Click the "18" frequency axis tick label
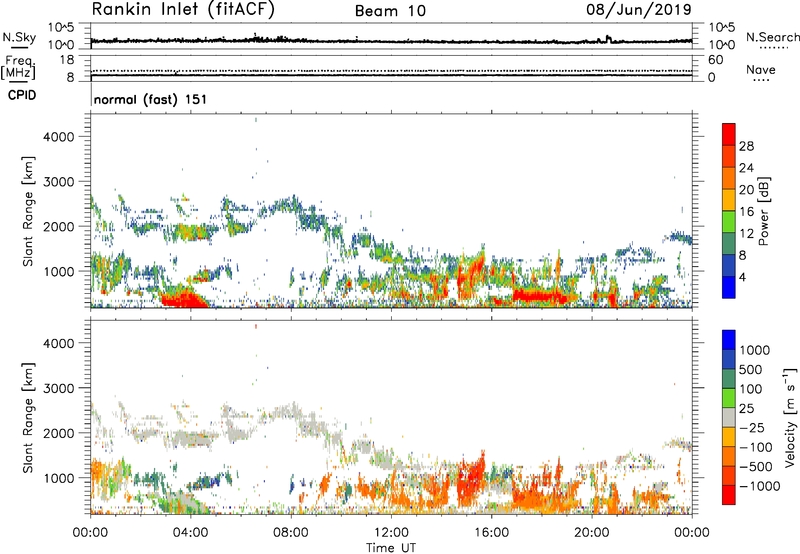 [x=67, y=60]
